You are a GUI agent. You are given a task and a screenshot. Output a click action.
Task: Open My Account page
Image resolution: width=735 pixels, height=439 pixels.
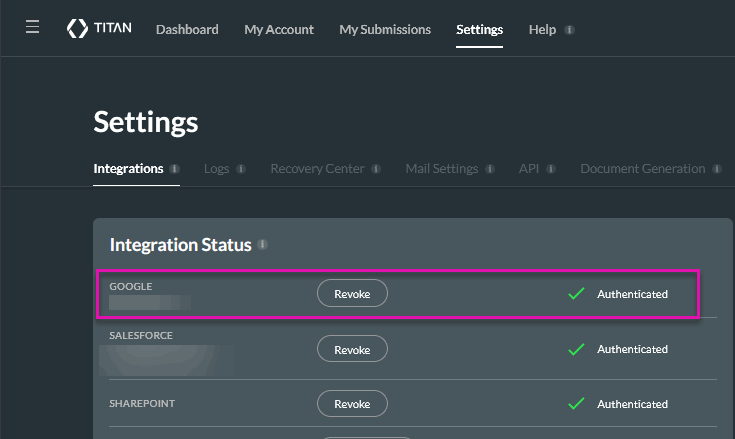[279, 30]
